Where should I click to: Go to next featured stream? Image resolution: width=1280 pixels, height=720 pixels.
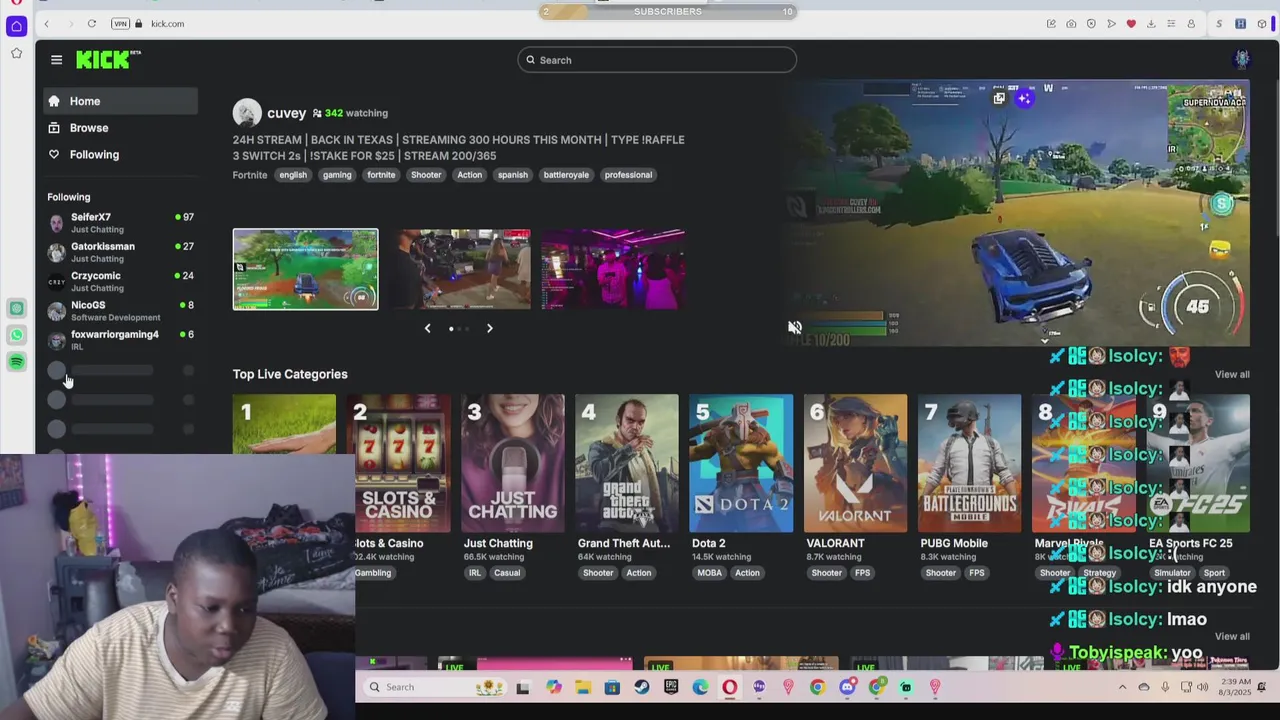point(489,328)
